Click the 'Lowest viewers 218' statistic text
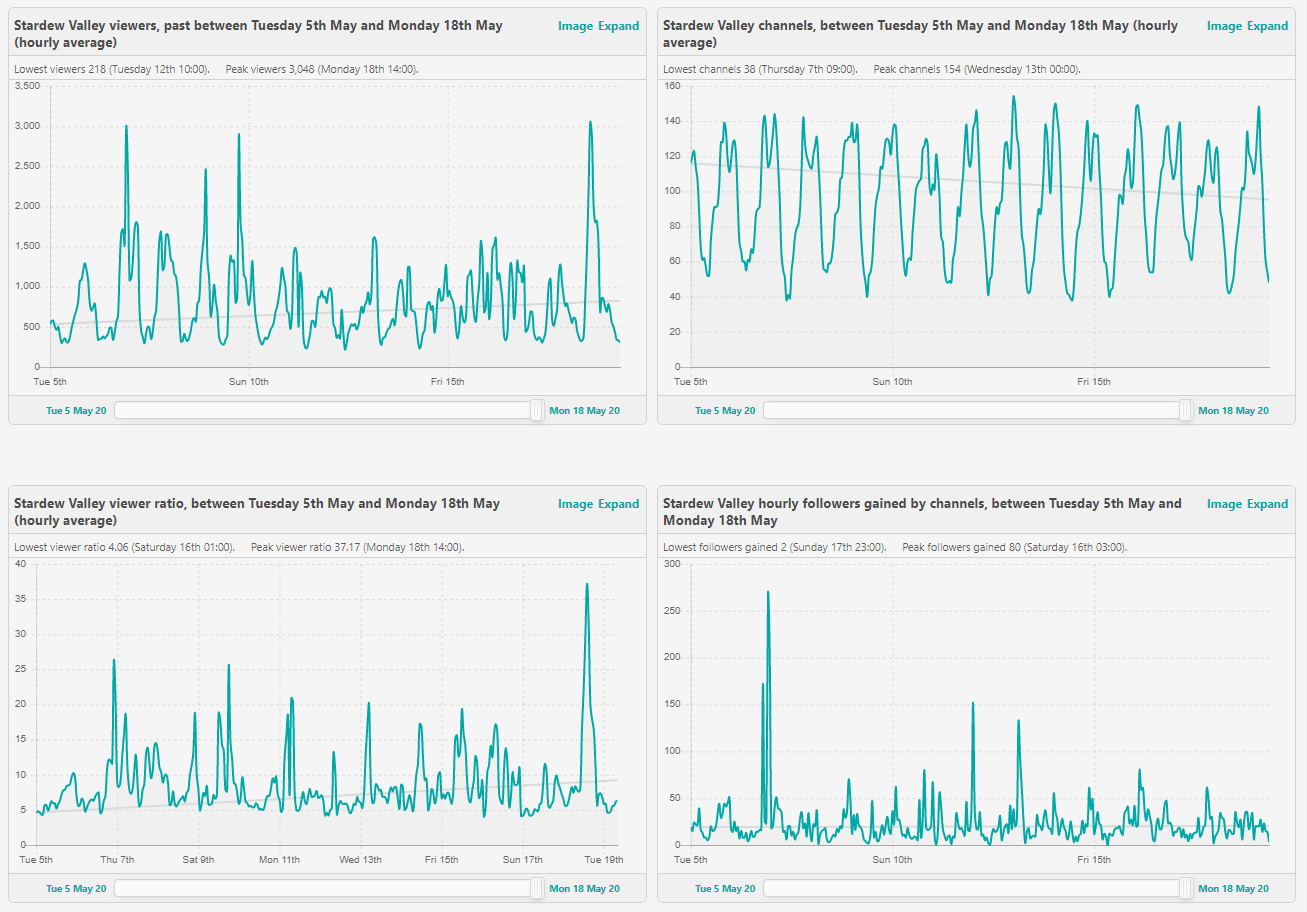This screenshot has width=1307, height=912. [x=112, y=69]
